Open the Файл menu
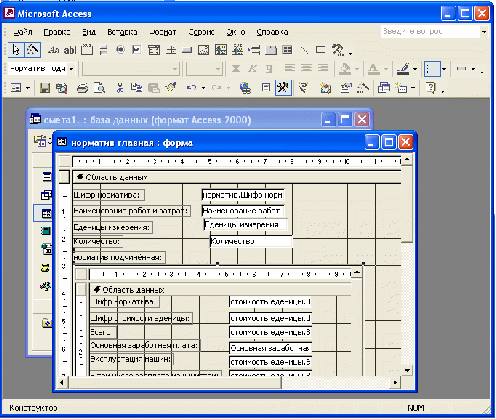This screenshot has width=496, height=419. [x=23, y=32]
